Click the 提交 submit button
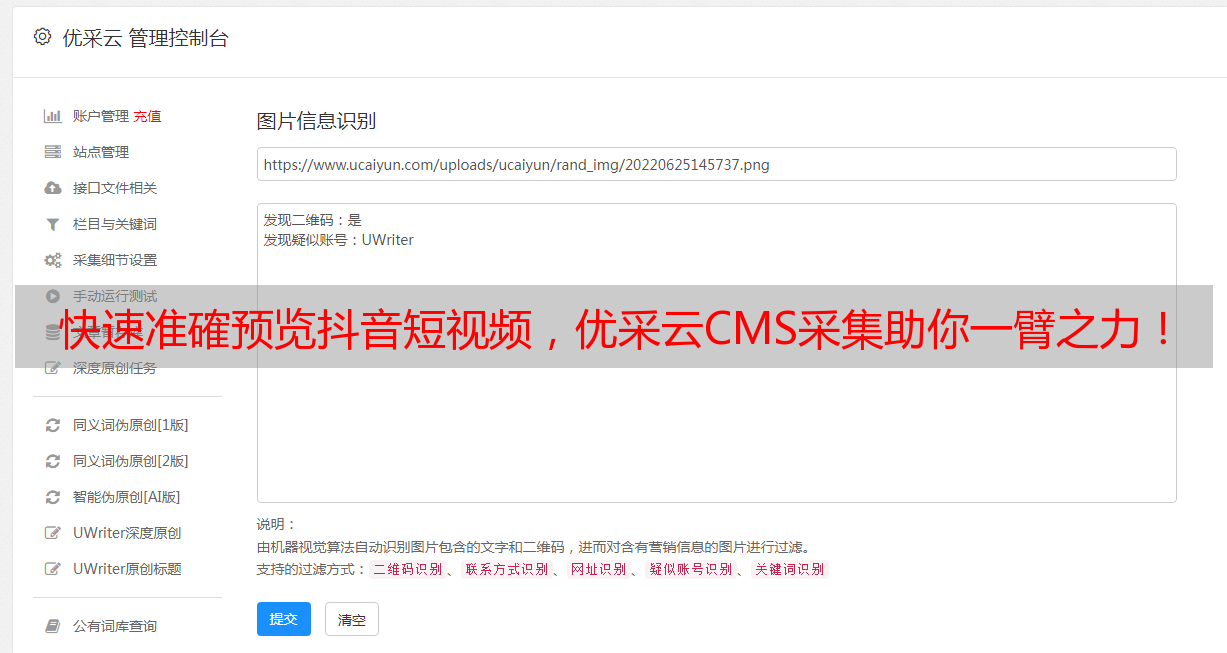 [284, 619]
